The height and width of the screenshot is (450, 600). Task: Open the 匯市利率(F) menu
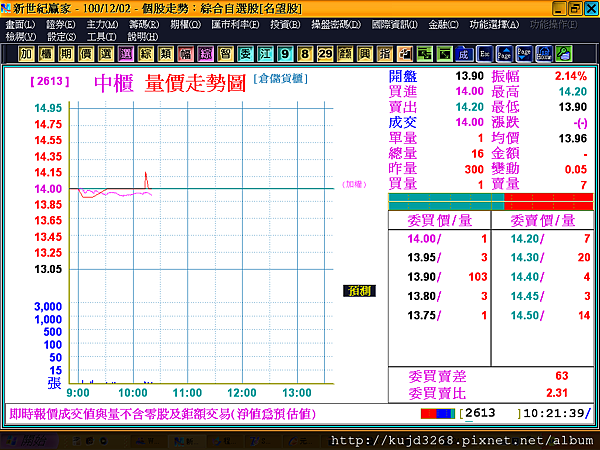point(235,25)
